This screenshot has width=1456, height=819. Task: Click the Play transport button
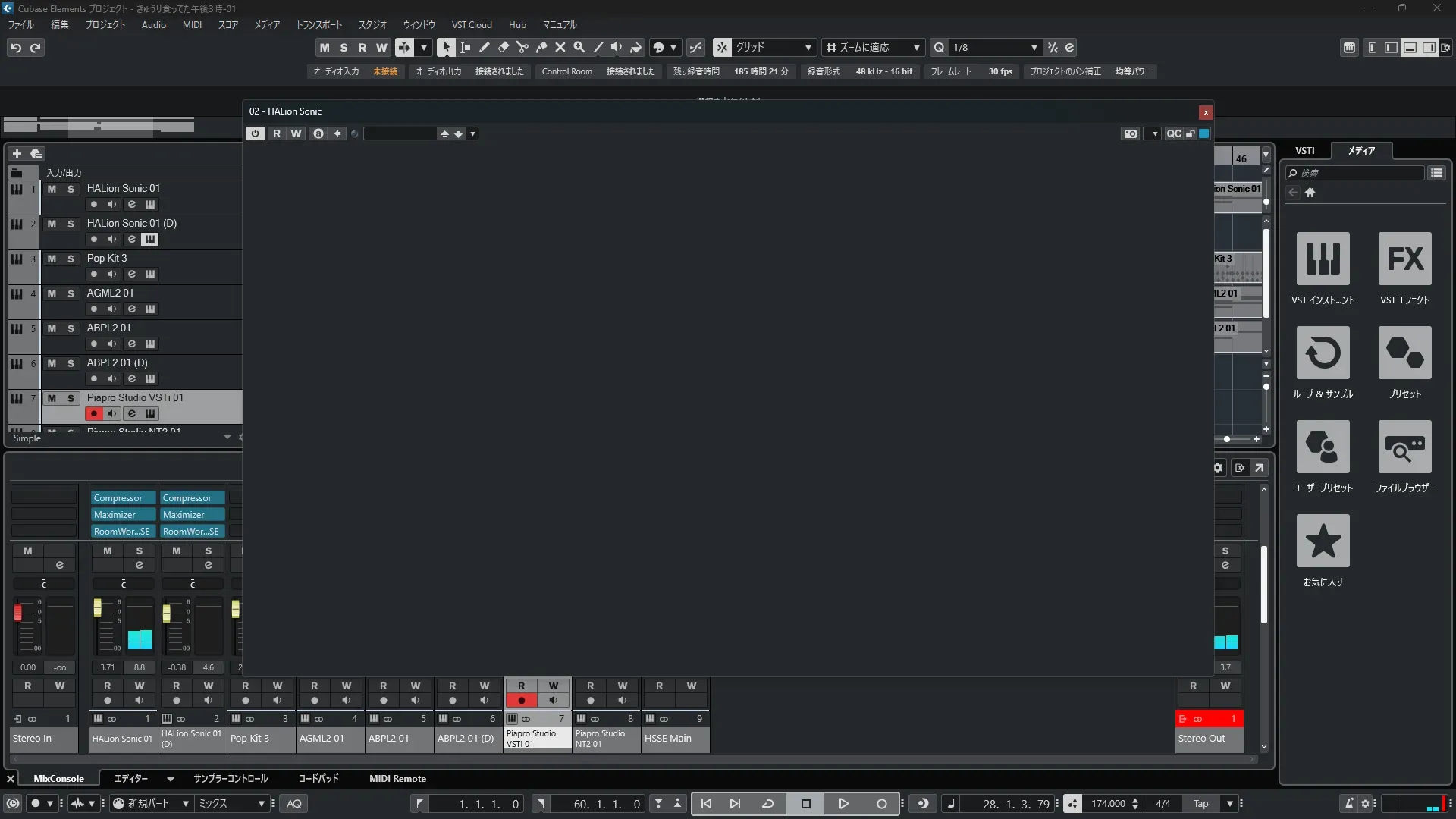[x=843, y=804]
